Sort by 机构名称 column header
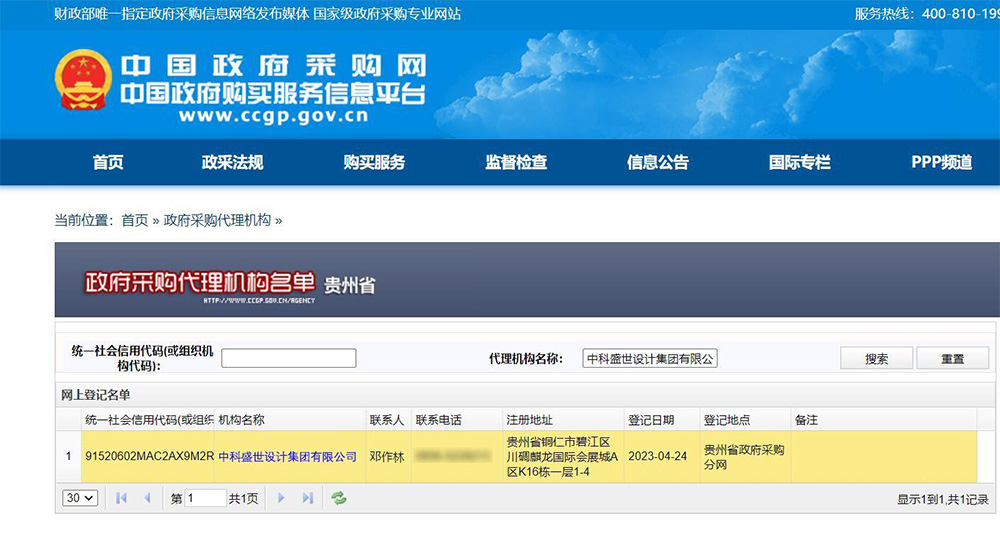Image resolution: width=1000 pixels, height=536 pixels. click(290, 420)
